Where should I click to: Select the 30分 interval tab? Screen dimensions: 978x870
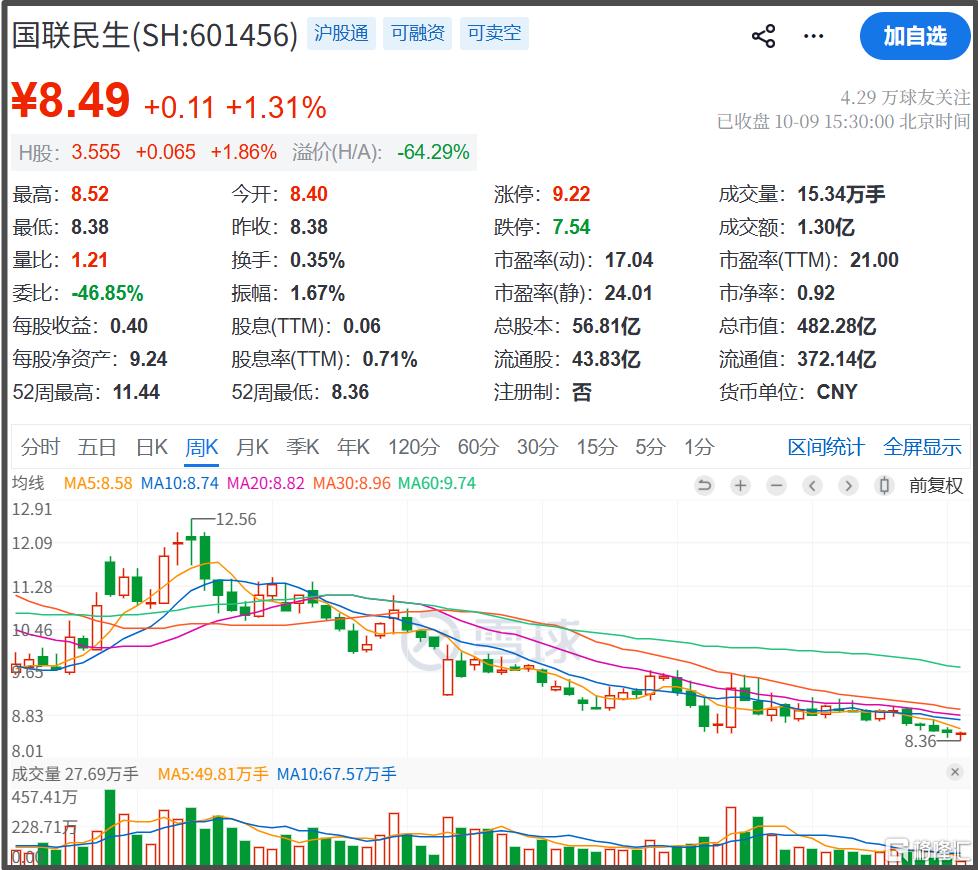pos(538,447)
